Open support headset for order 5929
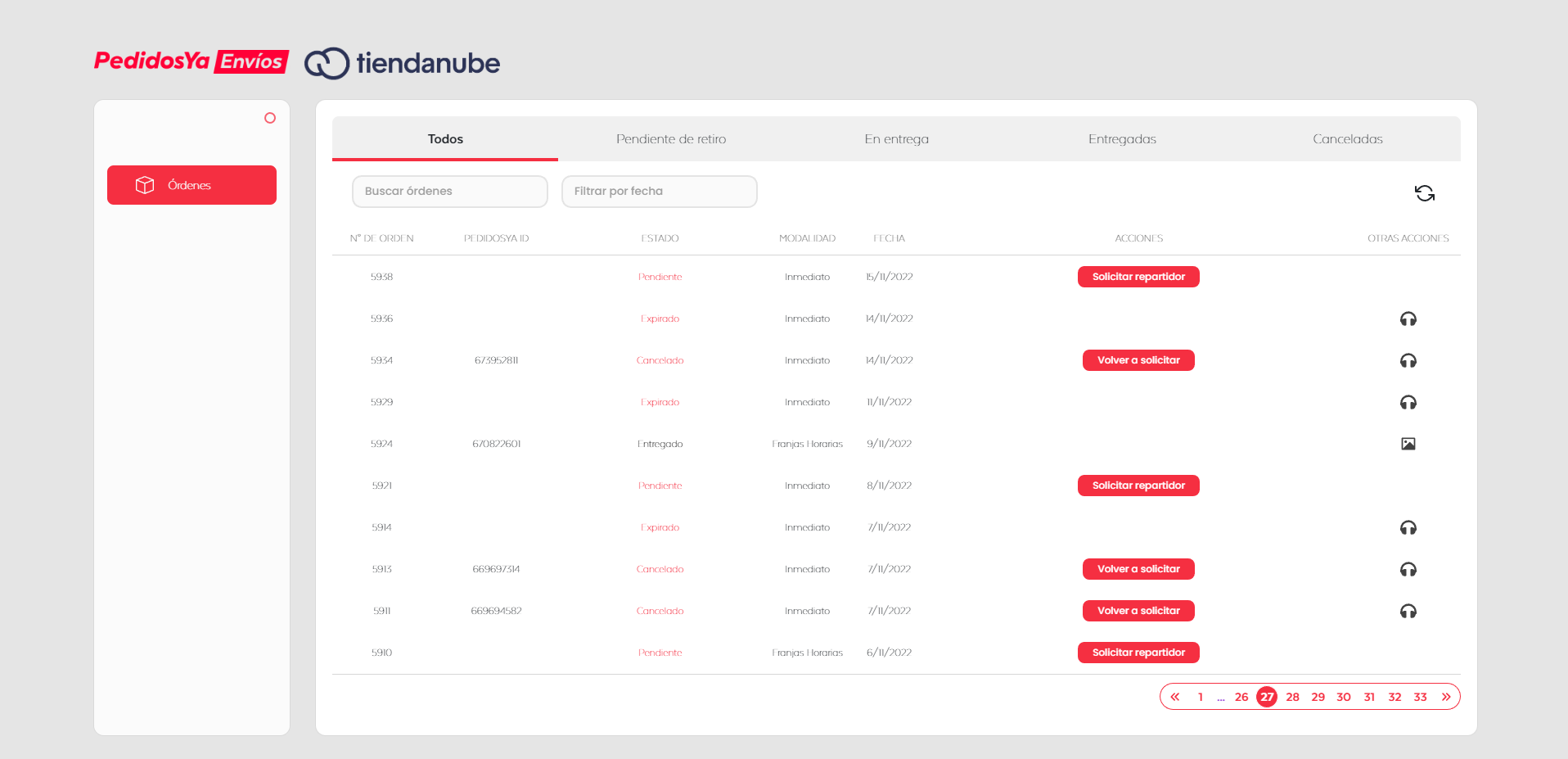This screenshot has width=1568, height=759. click(x=1408, y=402)
